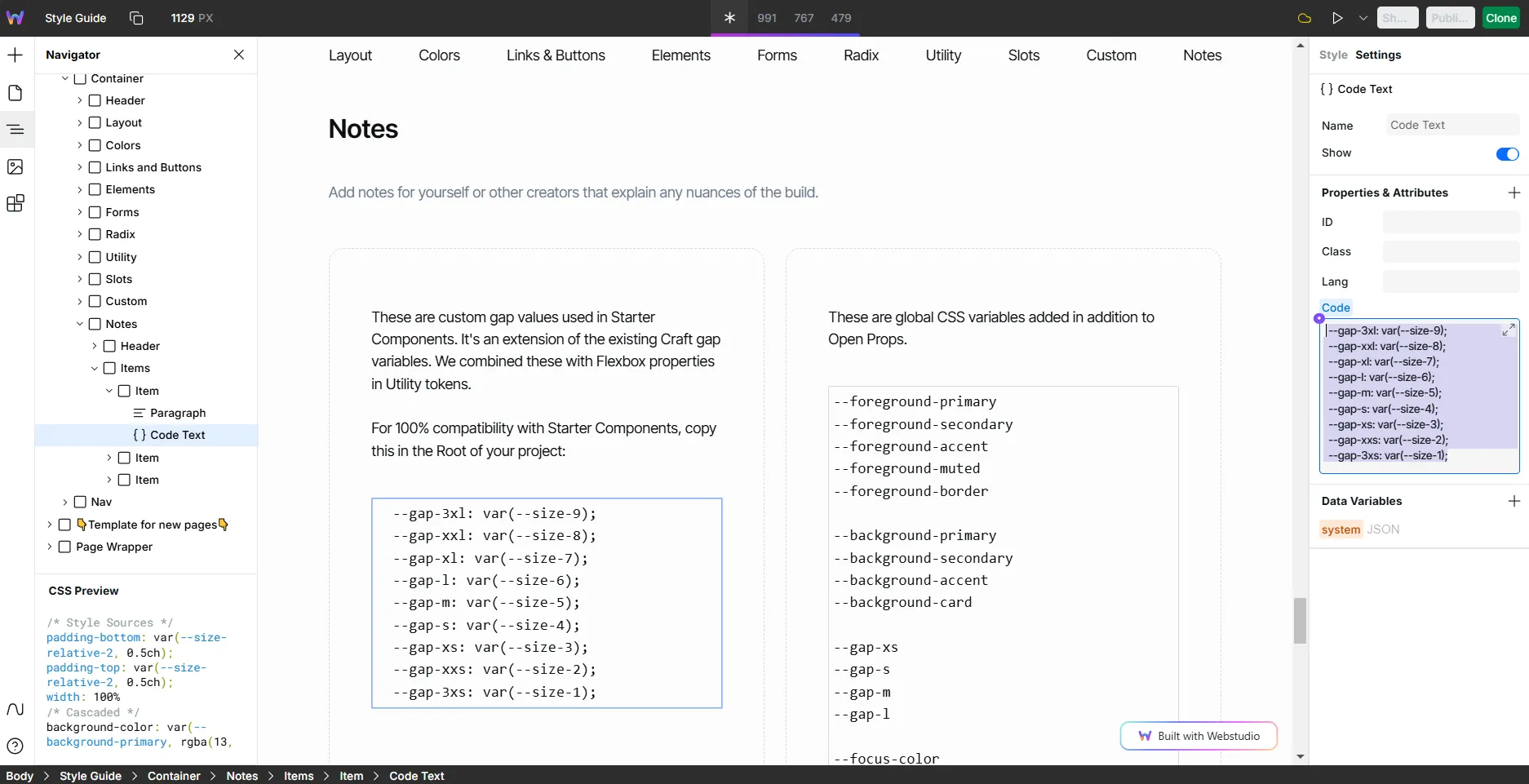
Task: Click inside the Class input field
Action: pyautogui.click(x=1451, y=252)
